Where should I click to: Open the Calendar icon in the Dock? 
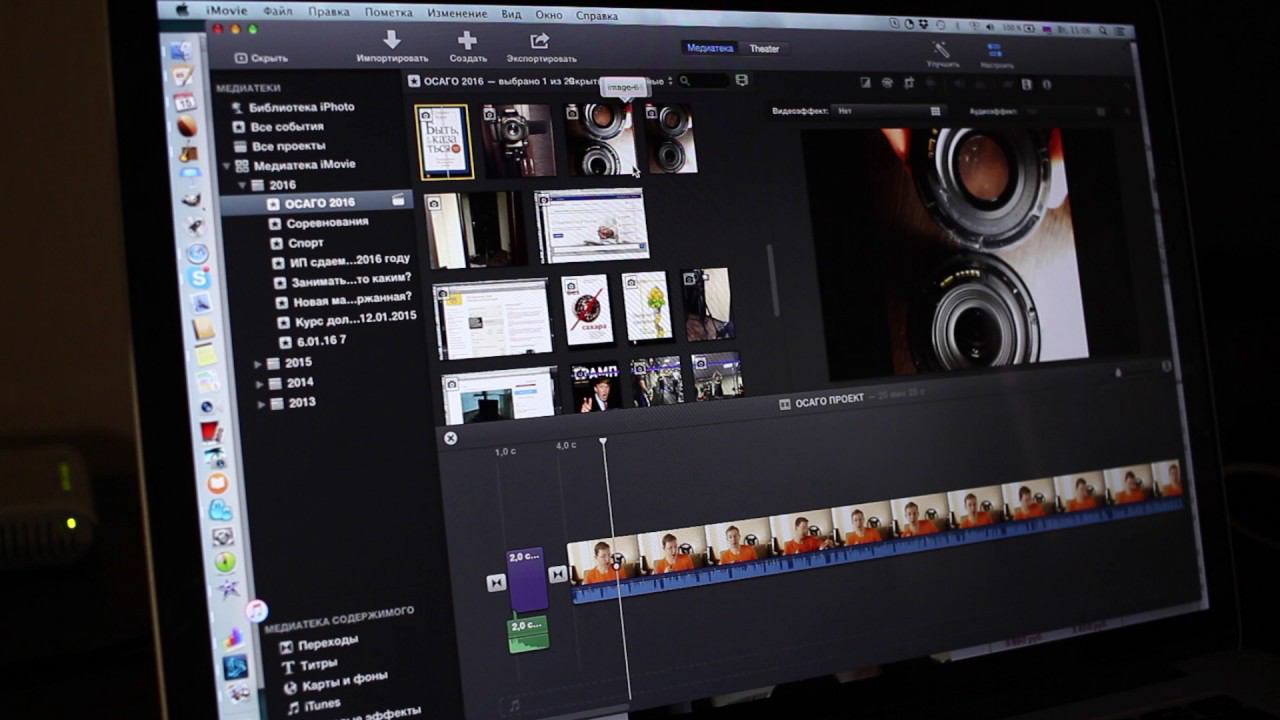185,101
